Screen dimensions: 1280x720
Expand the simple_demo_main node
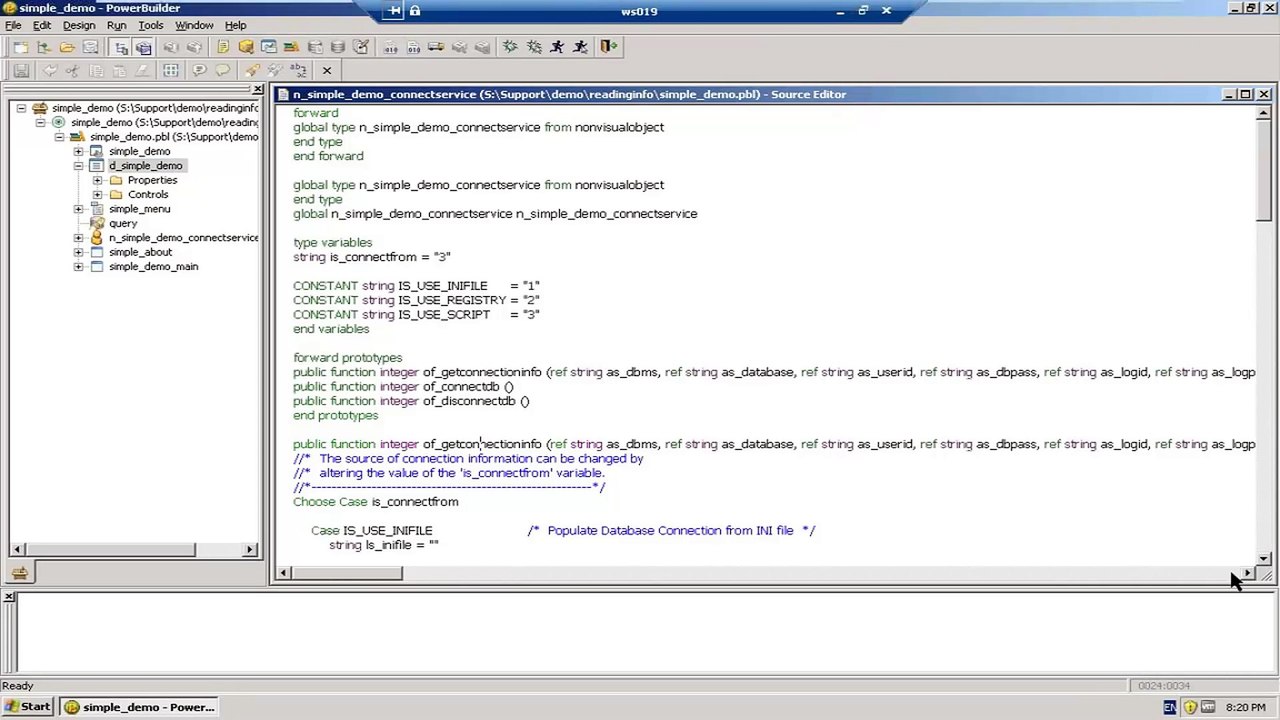click(x=78, y=267)
